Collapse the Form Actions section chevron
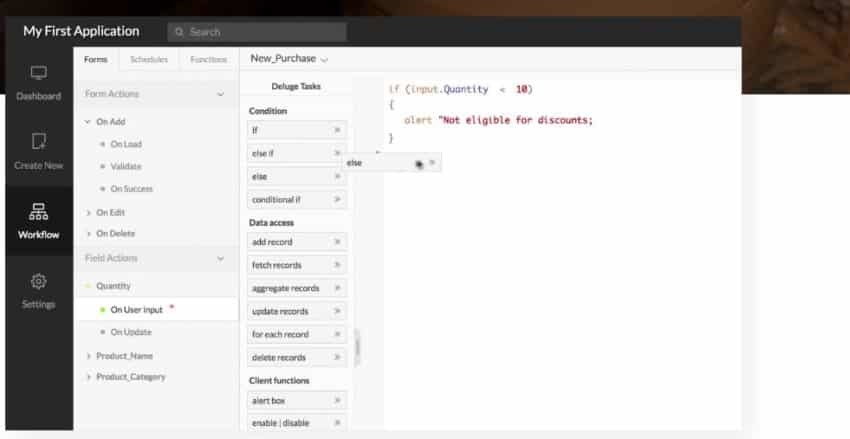The width and height of the screenshot is (850, 439). pyautogui.click(x=220, y=95)
